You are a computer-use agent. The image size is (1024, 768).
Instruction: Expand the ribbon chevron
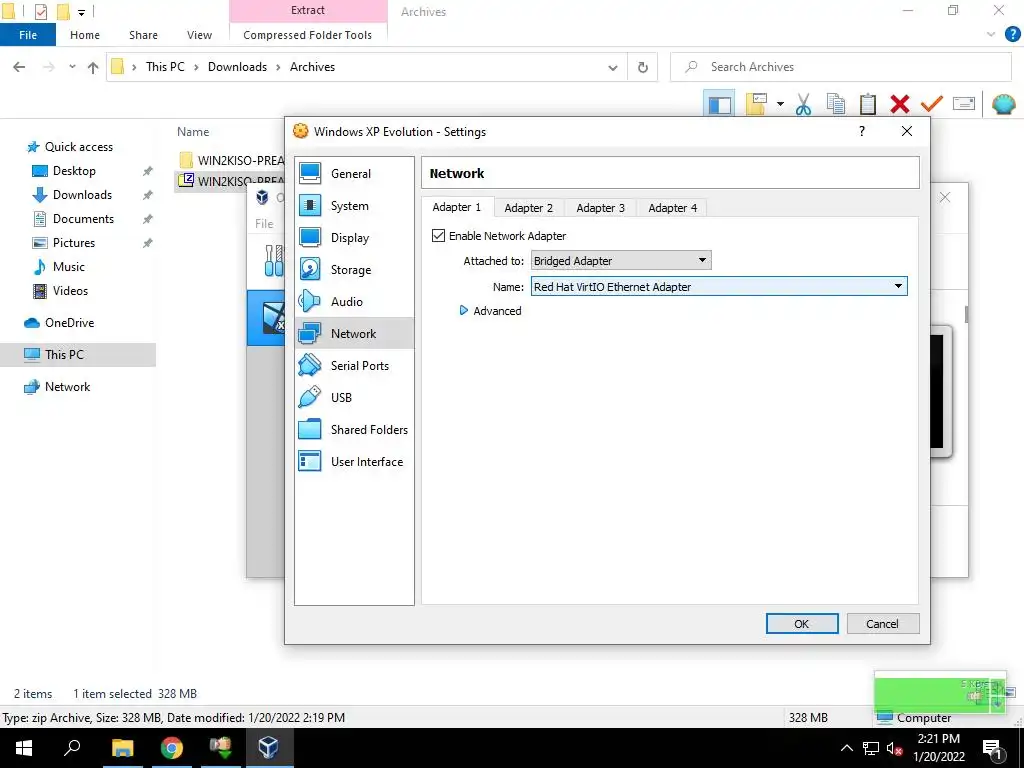click(991, 34)
